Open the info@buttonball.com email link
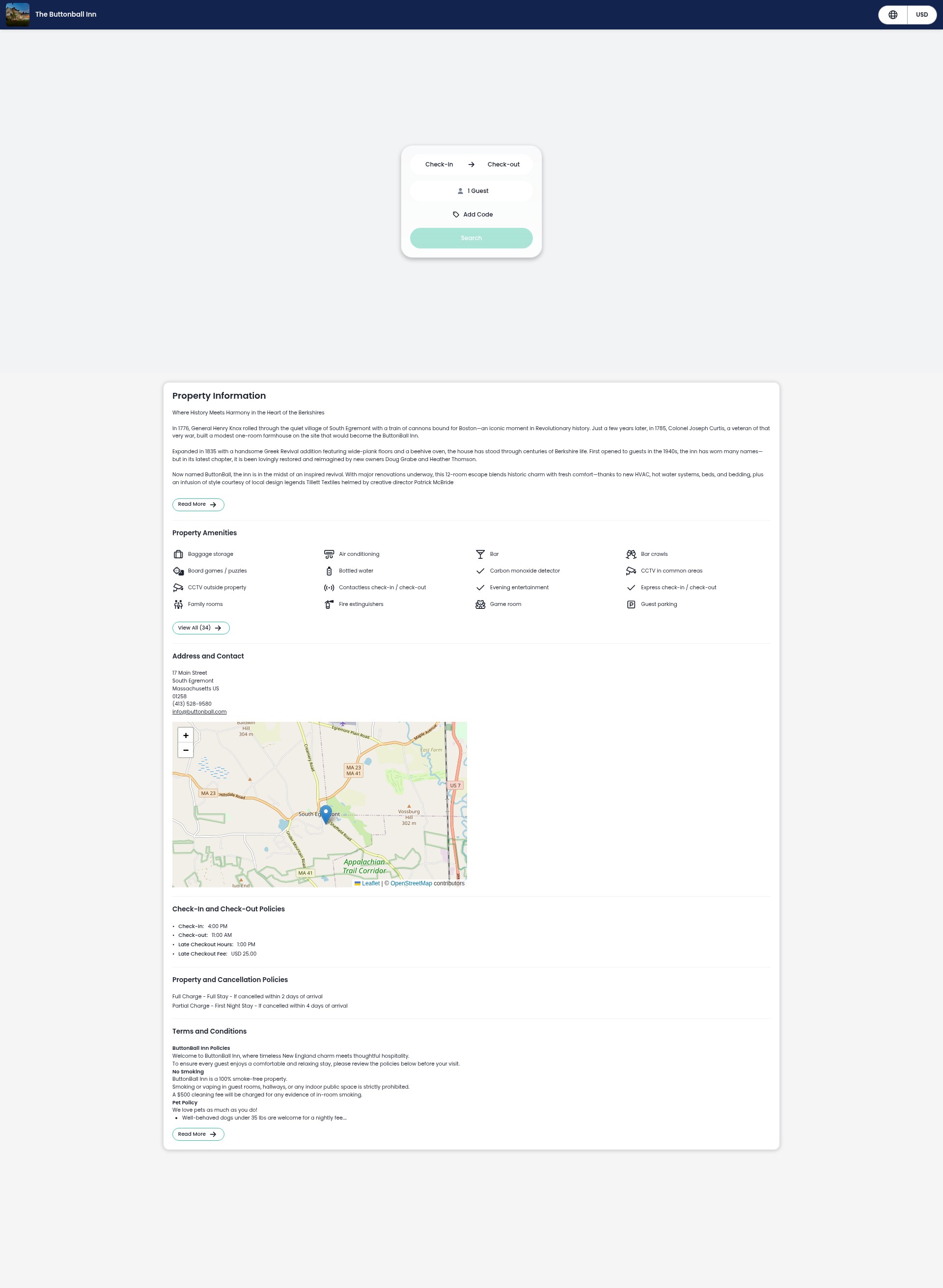Screen dimensions: 943x1288 [x=199, y=712]
